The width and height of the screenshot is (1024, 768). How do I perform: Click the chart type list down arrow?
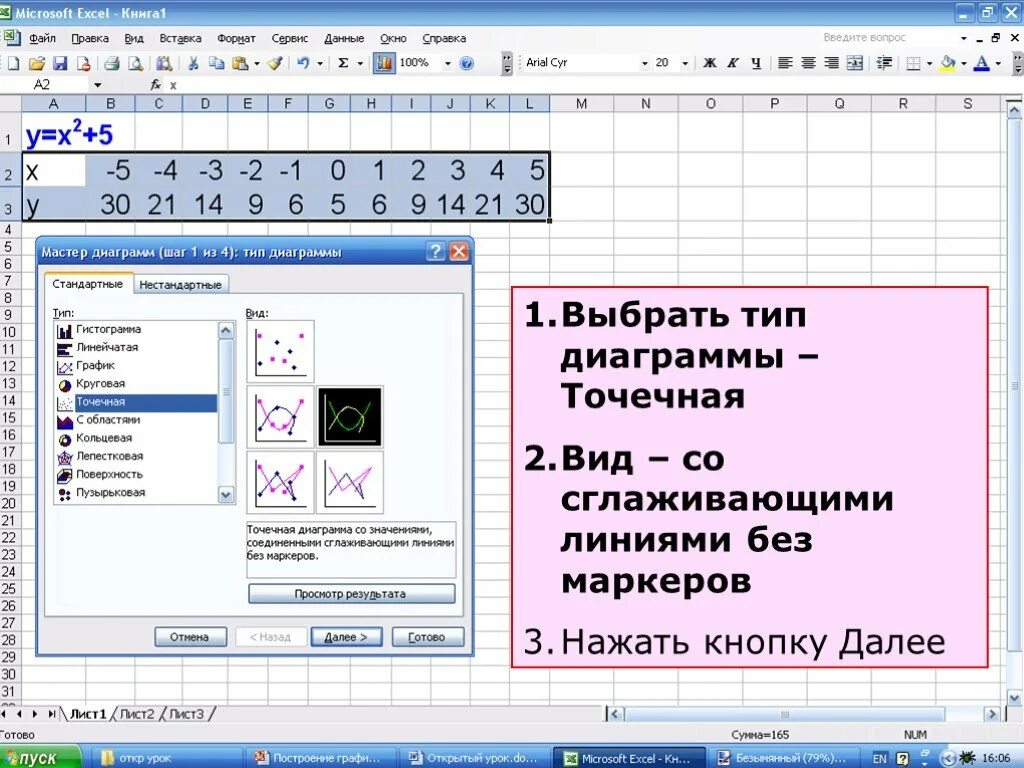pyautogui.click(x=226, y=494)
